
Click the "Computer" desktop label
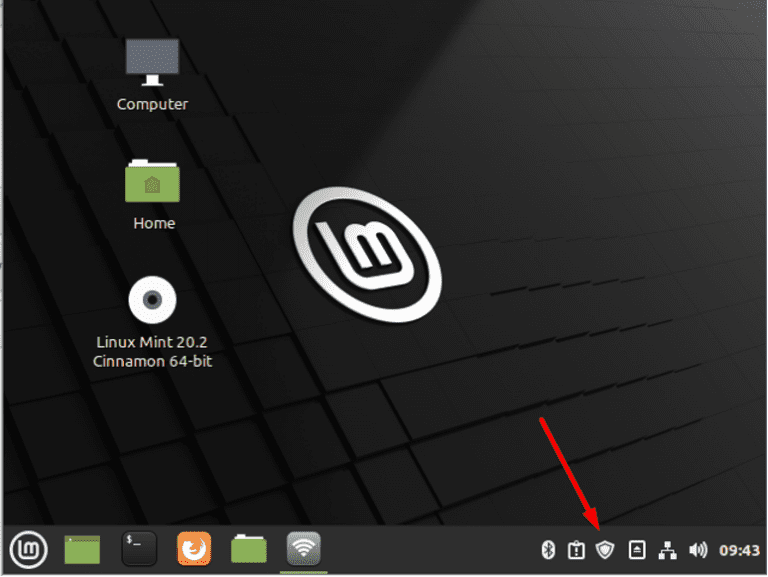(152, 104)
